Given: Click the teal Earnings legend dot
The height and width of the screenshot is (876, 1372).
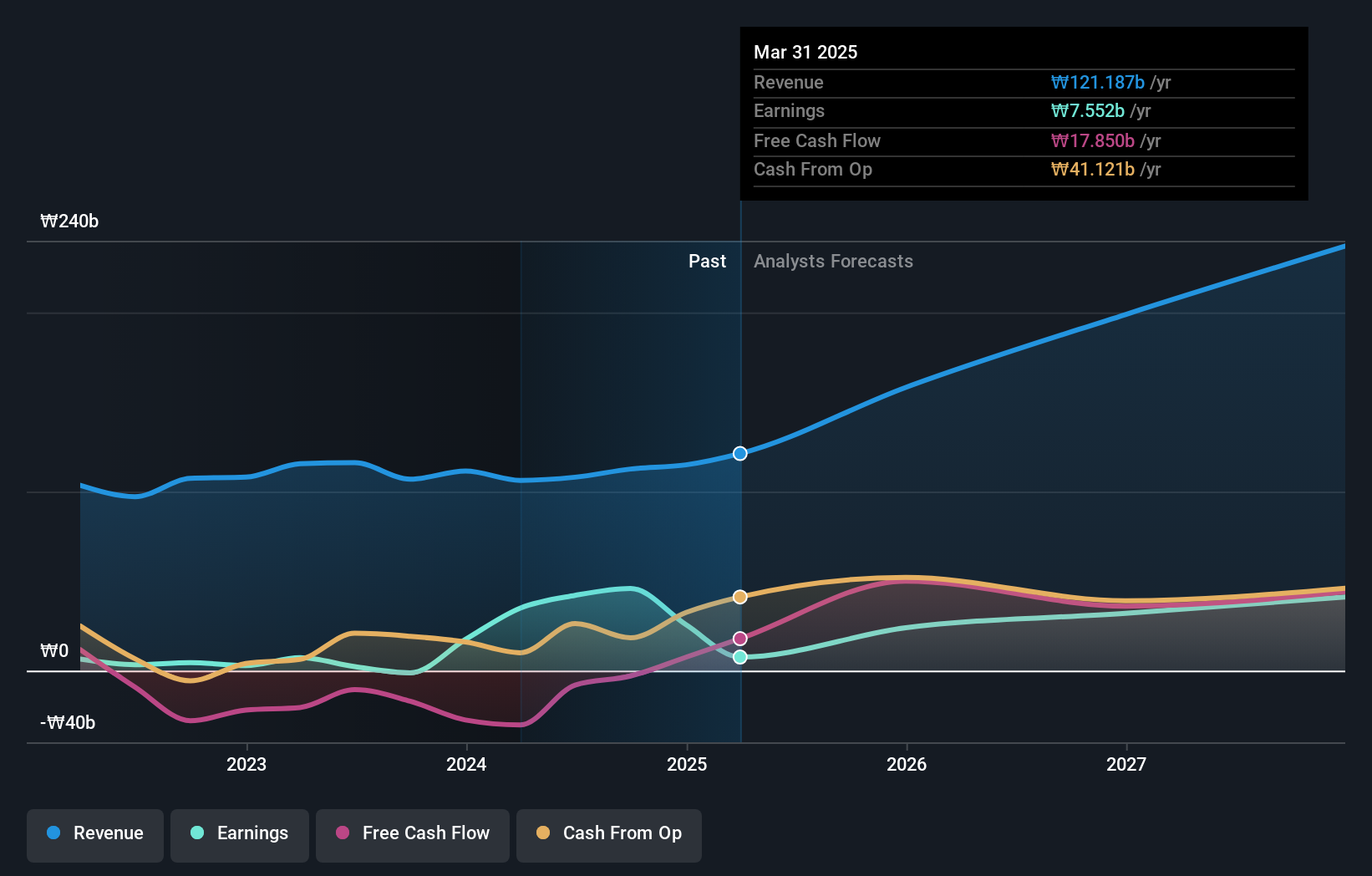Looking at the screenshot, I should click(197, 833).
